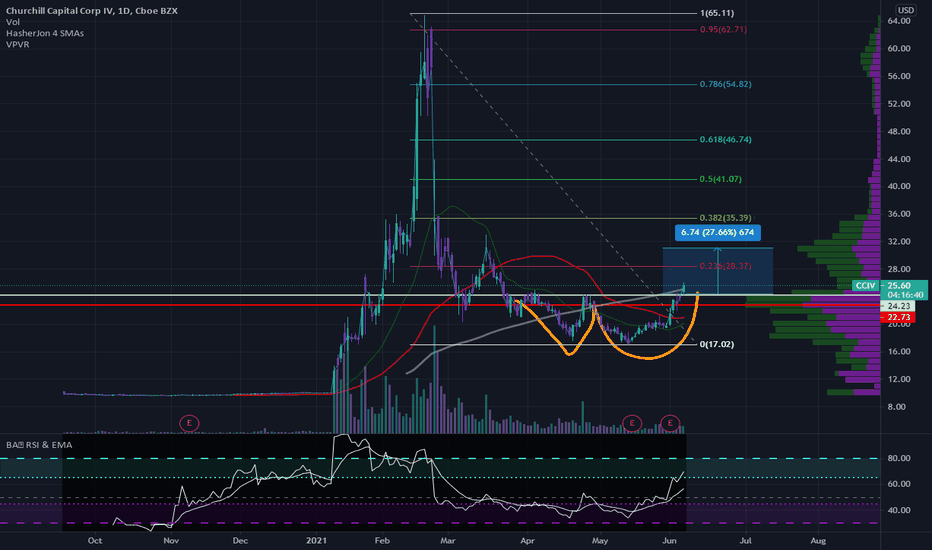Click the earnings E marker in November

pos(189,423)
